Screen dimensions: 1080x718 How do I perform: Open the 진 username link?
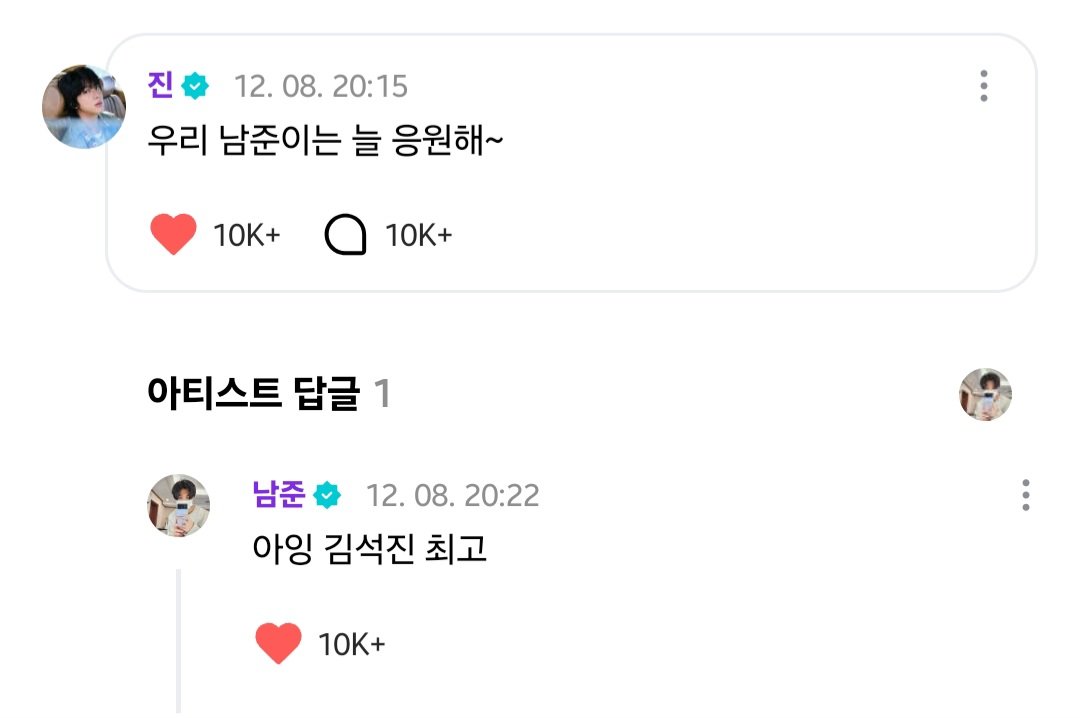click(x=160, y=86)
